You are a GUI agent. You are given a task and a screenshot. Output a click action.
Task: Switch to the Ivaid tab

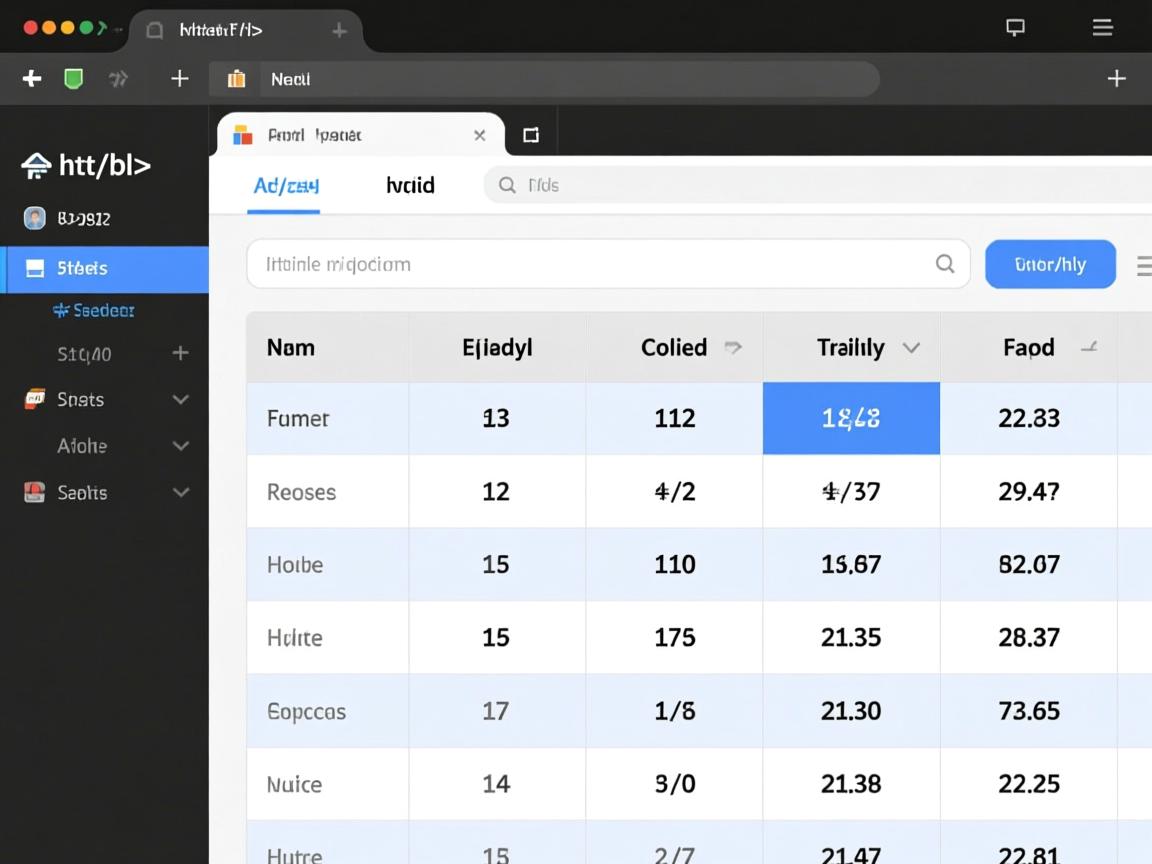[410, 185]
